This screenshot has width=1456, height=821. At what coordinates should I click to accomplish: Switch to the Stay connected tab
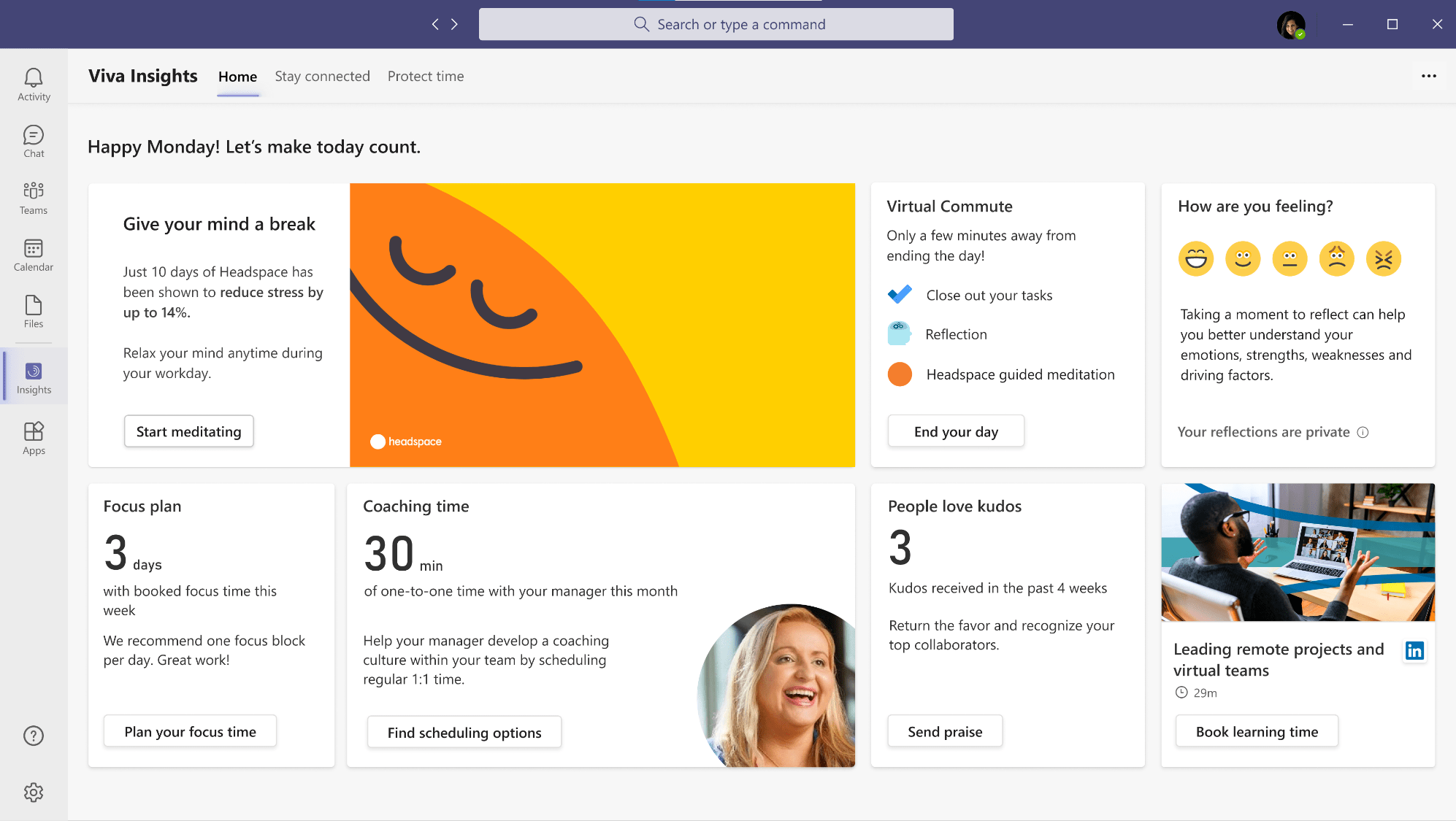pos(322,77)
